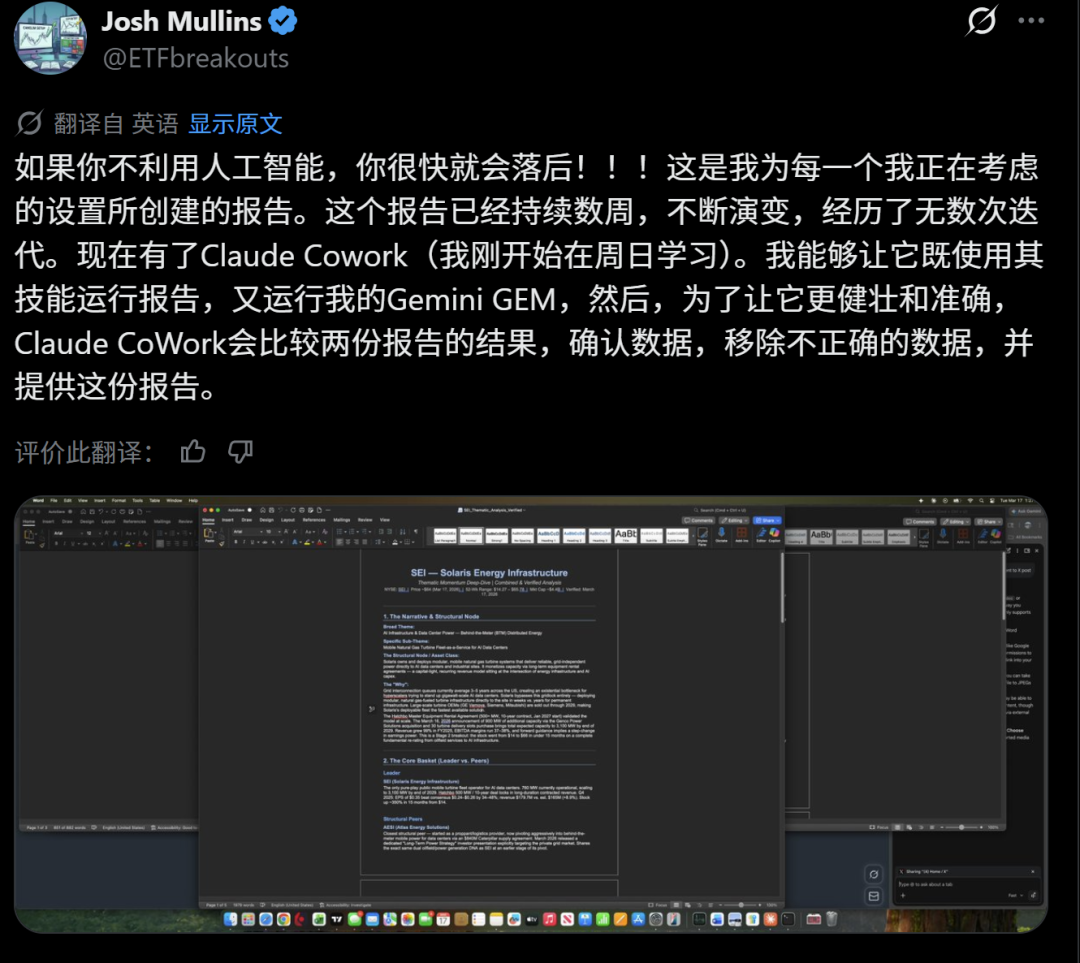This screenshot has width=1080, height=963.
Task: Toggle italic formatting in the ribbon
Action: pos(244,542)
